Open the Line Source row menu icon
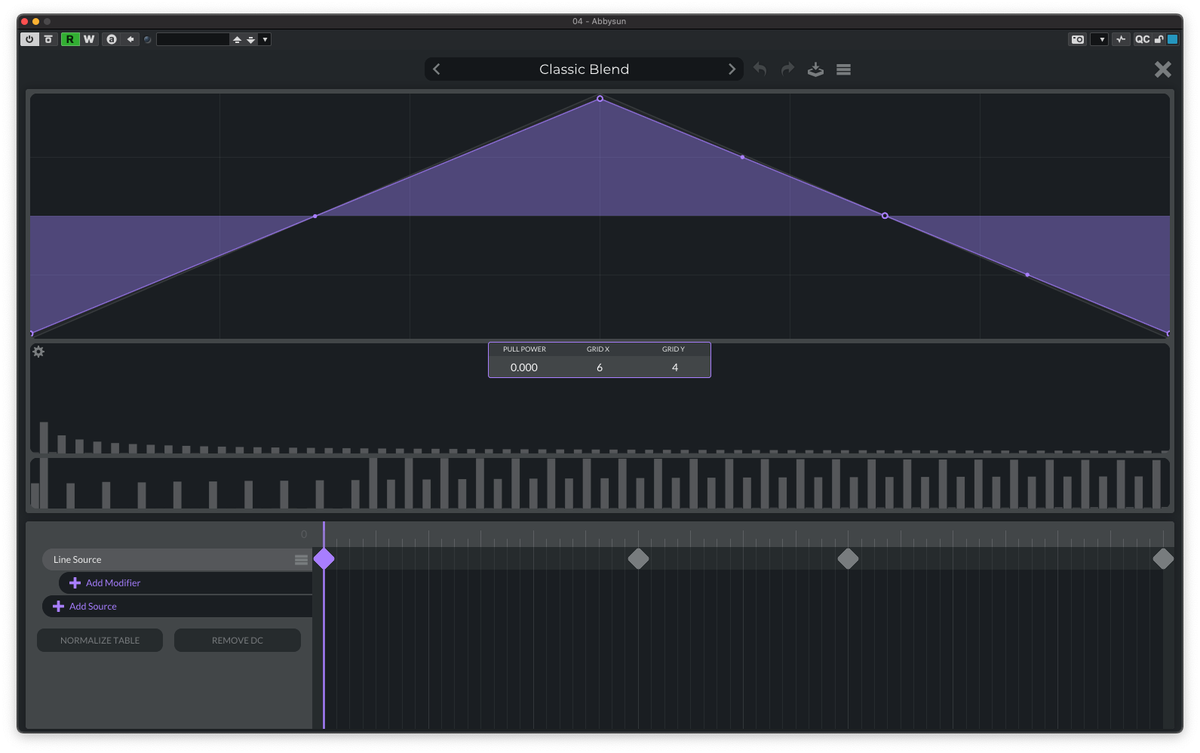Screen dimensions: 1200x753 click(x=301, y=560)
